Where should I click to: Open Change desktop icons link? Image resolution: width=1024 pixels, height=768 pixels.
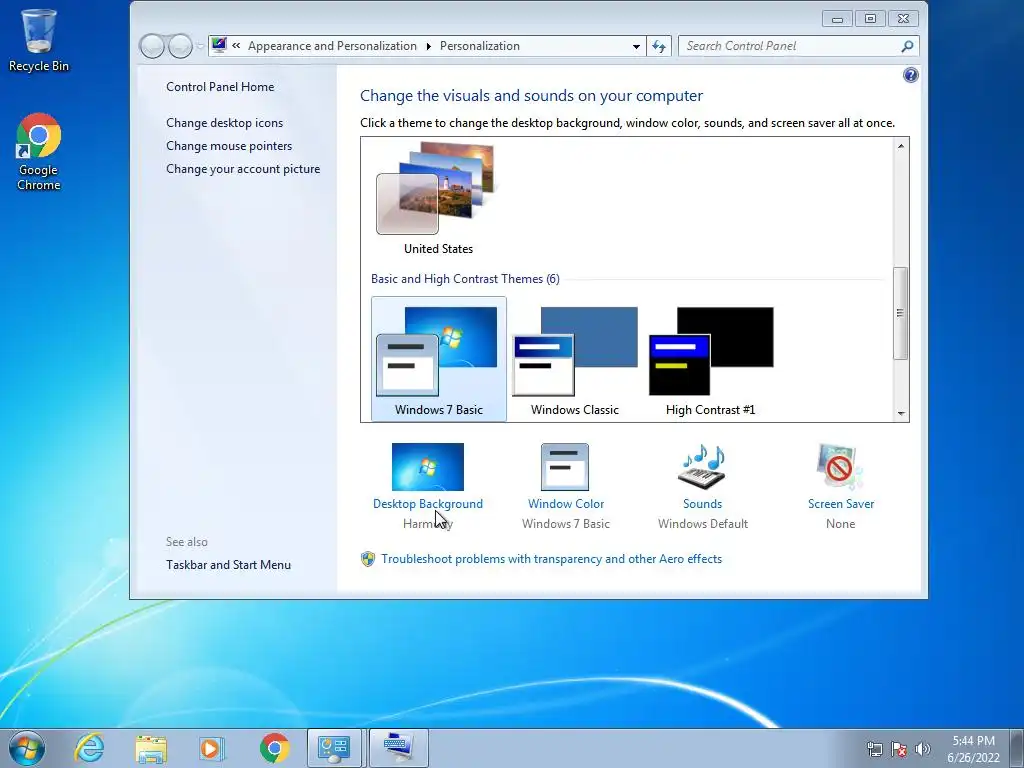[225, 123]
